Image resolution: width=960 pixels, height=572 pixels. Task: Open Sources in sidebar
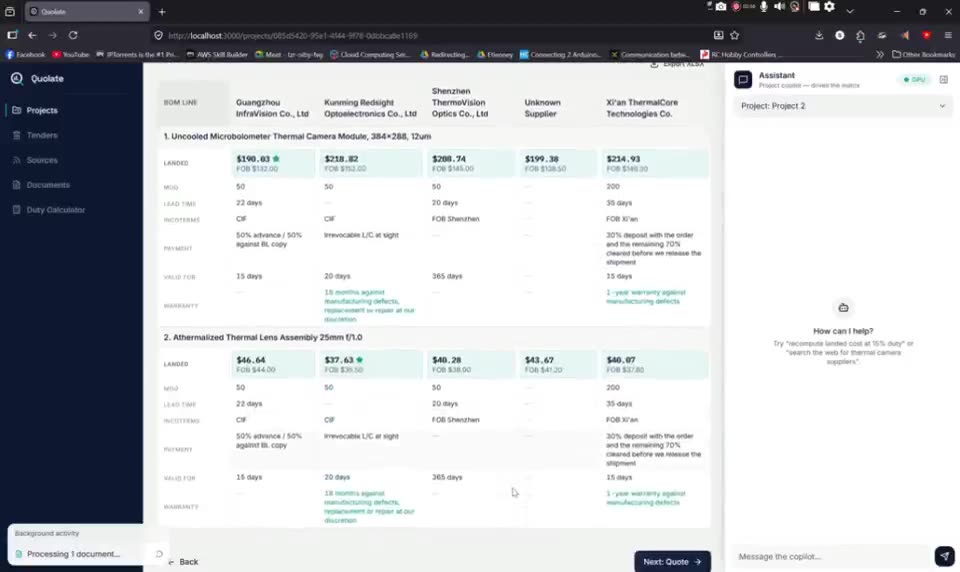pos(42,160)
